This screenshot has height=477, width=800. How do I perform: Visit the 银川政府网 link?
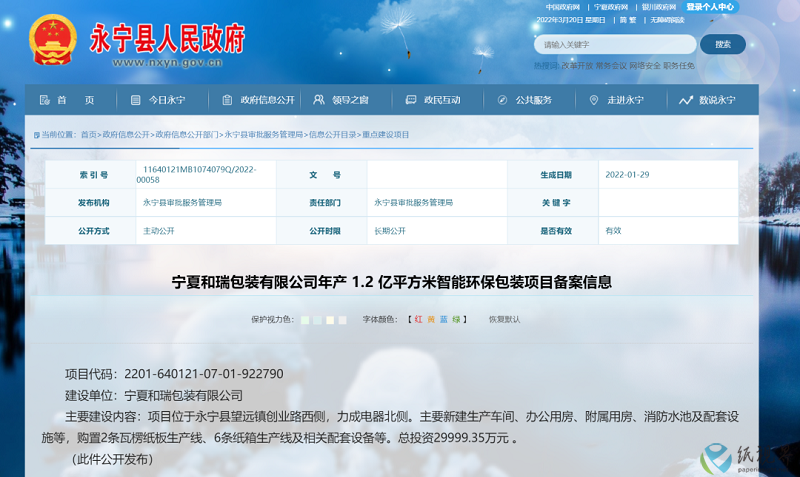pyautogui.click(x=659, y=7)
